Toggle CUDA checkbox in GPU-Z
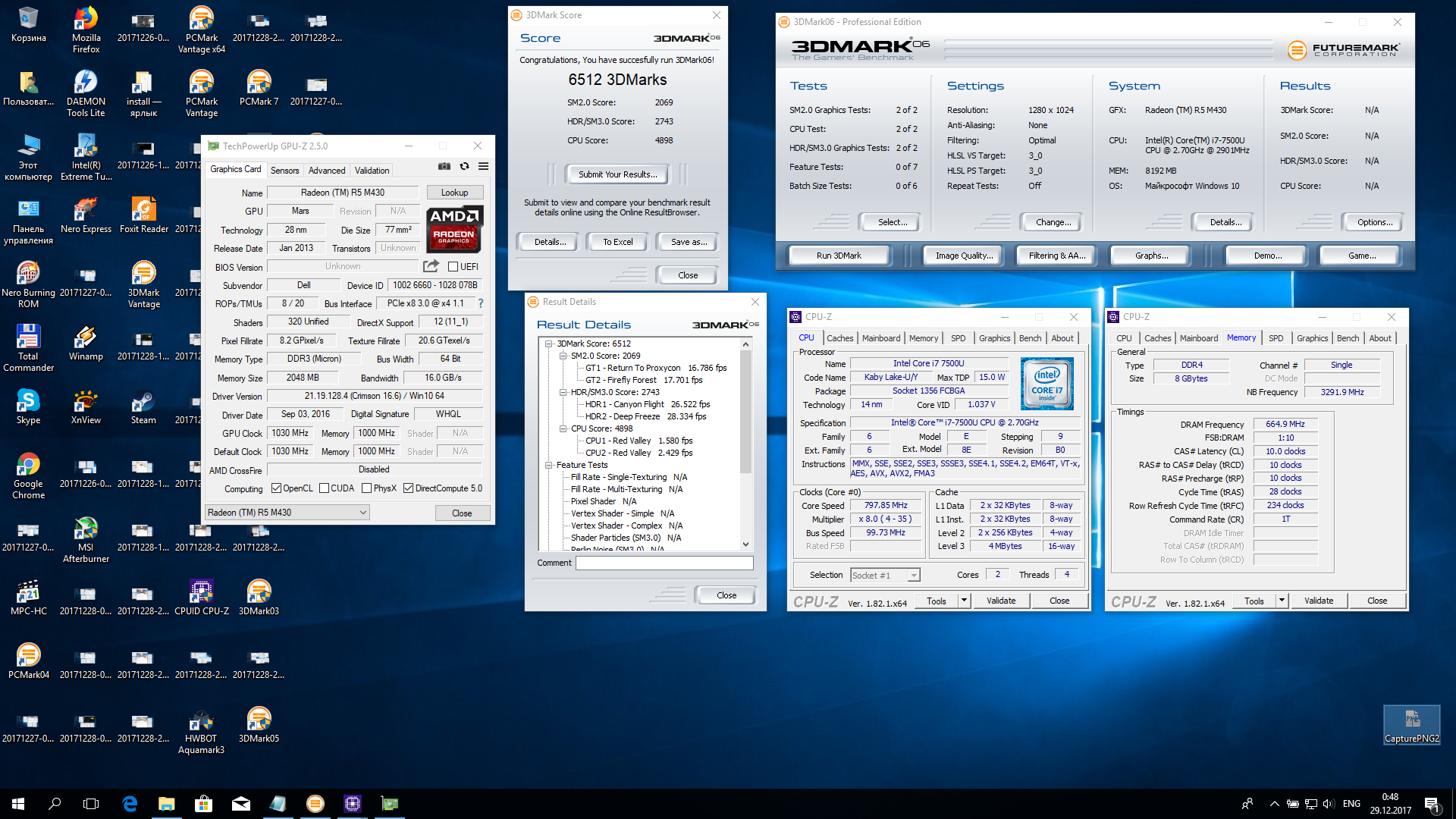Viewport: 1456px width, 819px height. [324, 488]
